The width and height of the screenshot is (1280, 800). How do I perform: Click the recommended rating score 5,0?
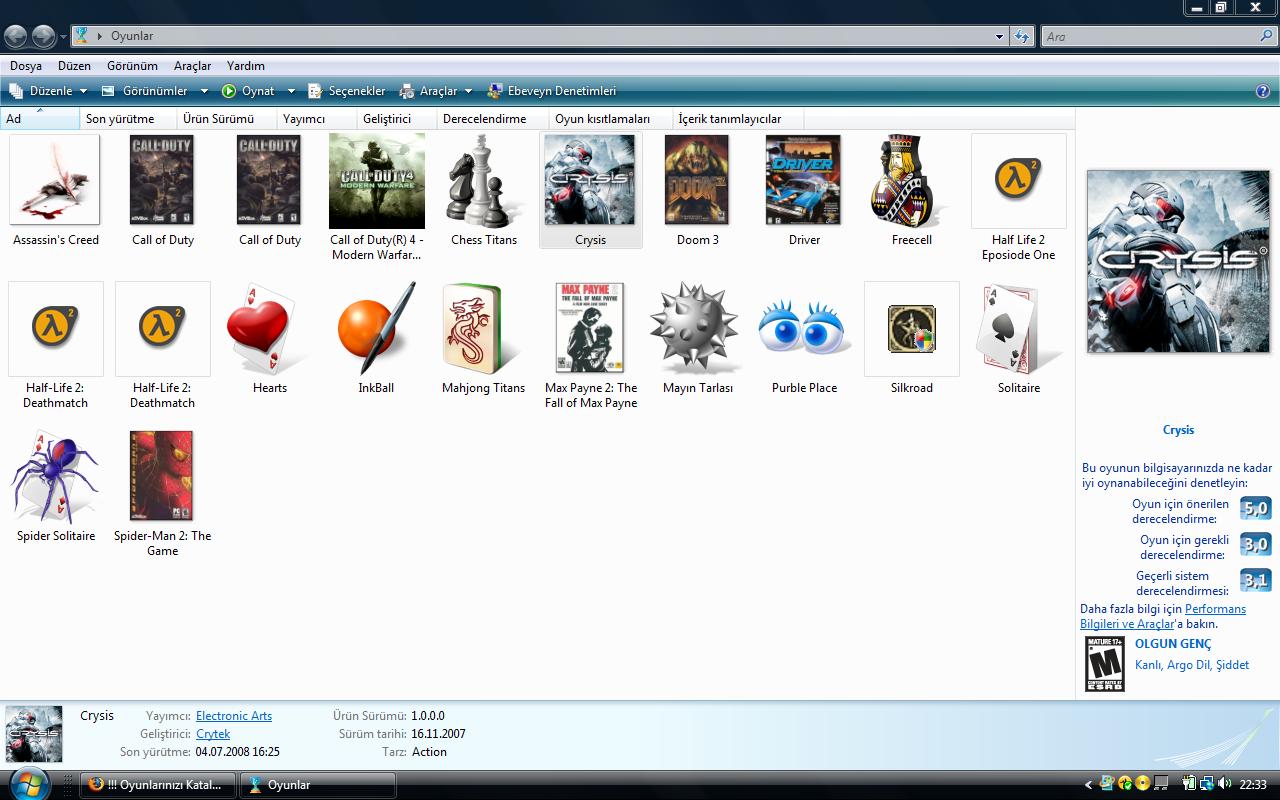click(x=1255, y=509)
